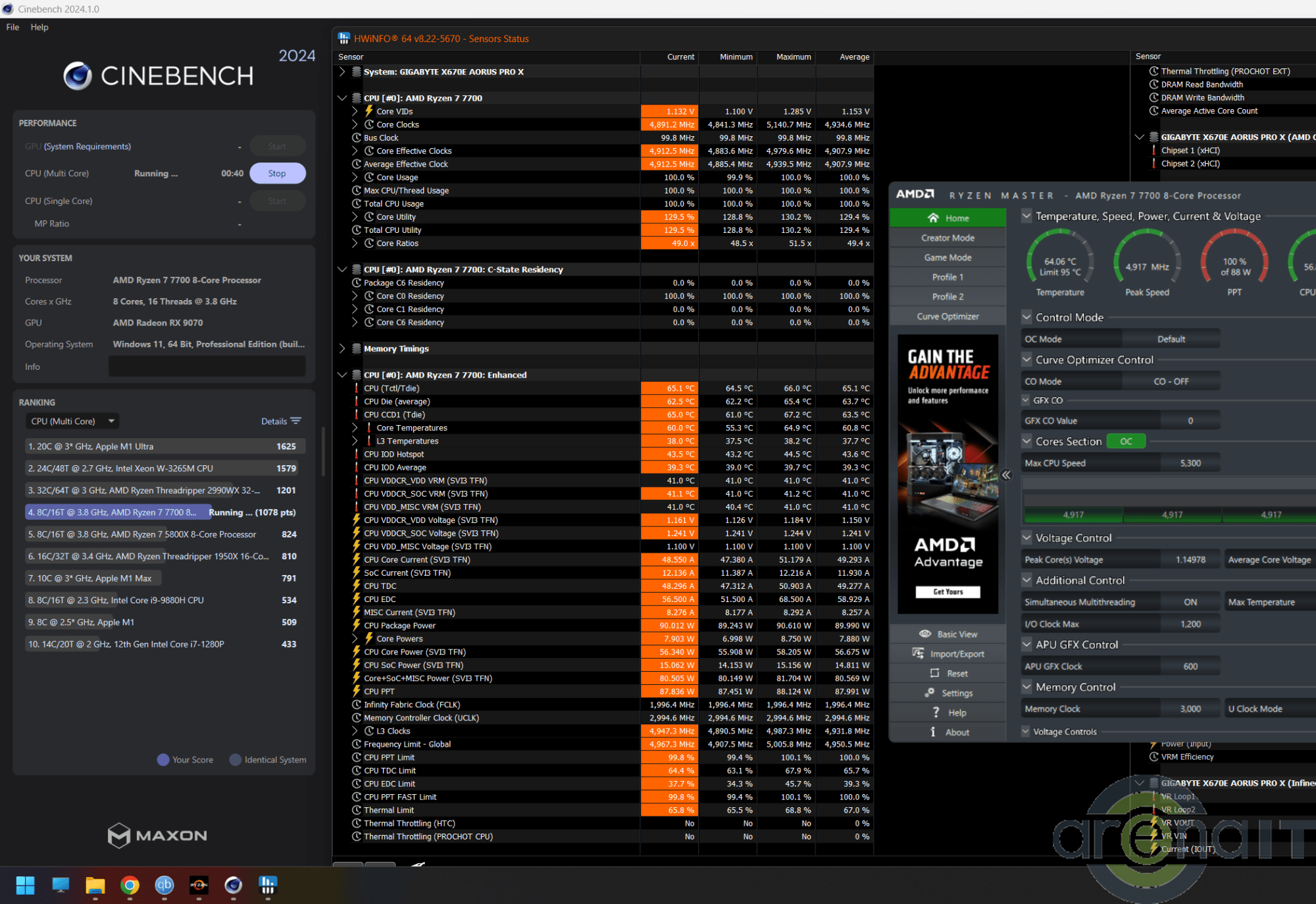Open Google Chrome from taskbar
Image resolution: width=1316 pixels, height=904 pixels.
click(x=130, y=886)
